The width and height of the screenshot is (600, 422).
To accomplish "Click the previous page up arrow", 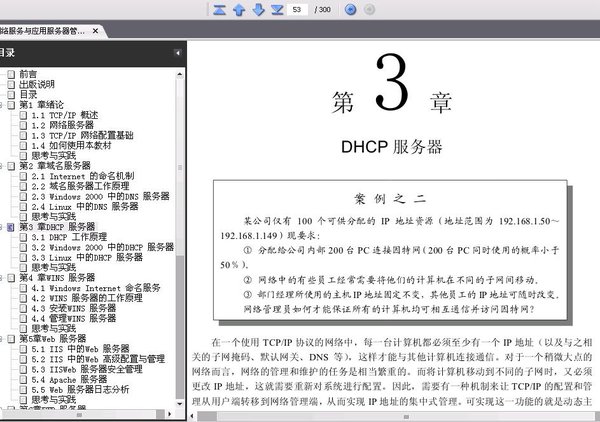I will [239, 10].
